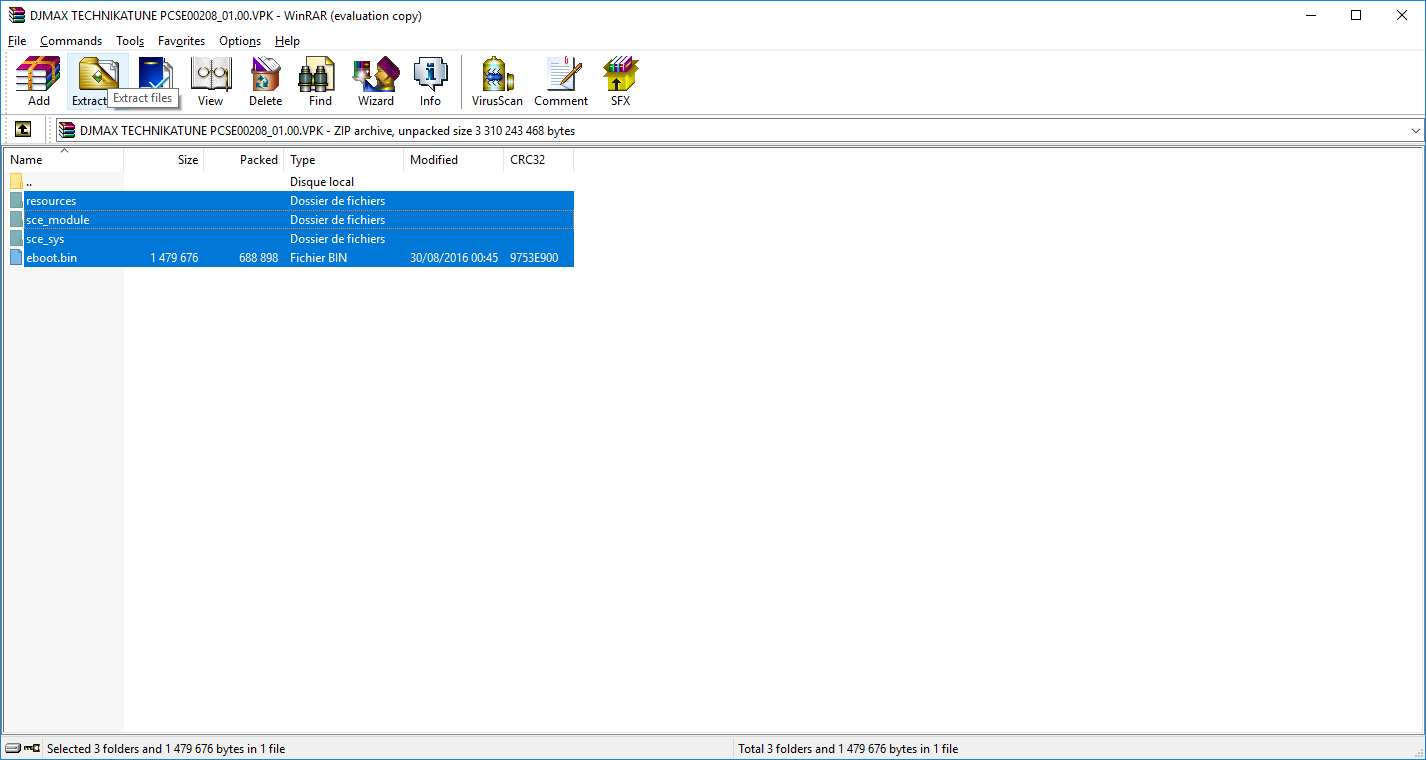This screenshot has width=1426, height=760.
Task: Click 'Disque local' type text
Action: pos(322,182)
